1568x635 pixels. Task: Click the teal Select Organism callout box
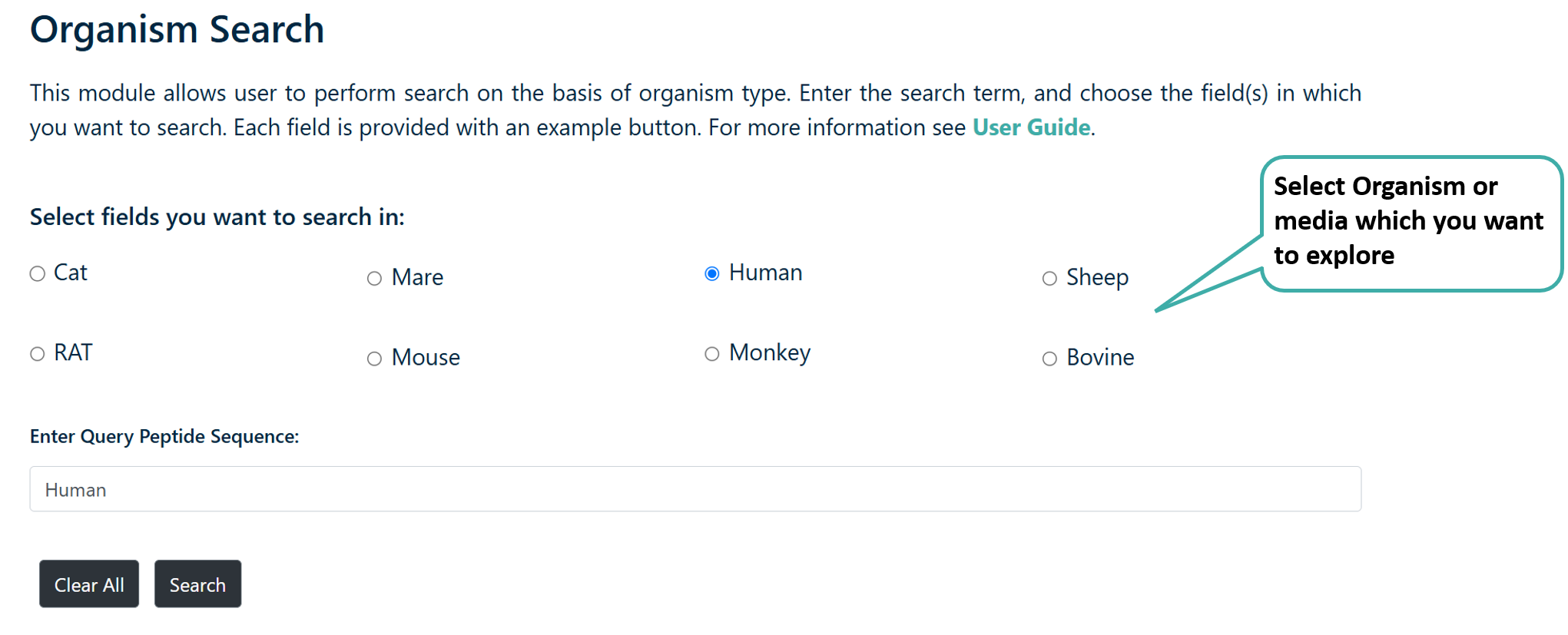click(1329, 223)
